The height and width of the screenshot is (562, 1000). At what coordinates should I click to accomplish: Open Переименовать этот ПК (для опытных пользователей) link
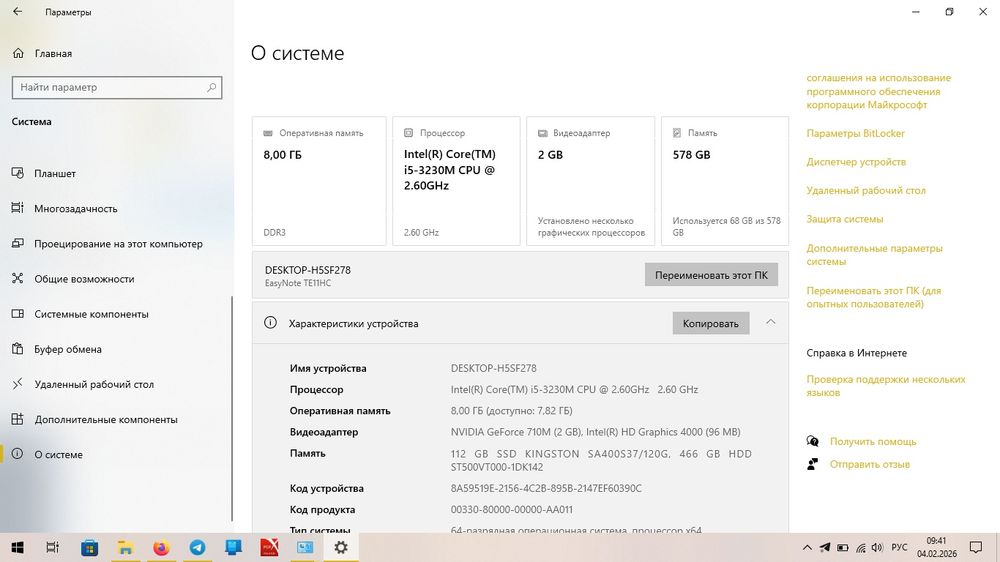point(873,297)
